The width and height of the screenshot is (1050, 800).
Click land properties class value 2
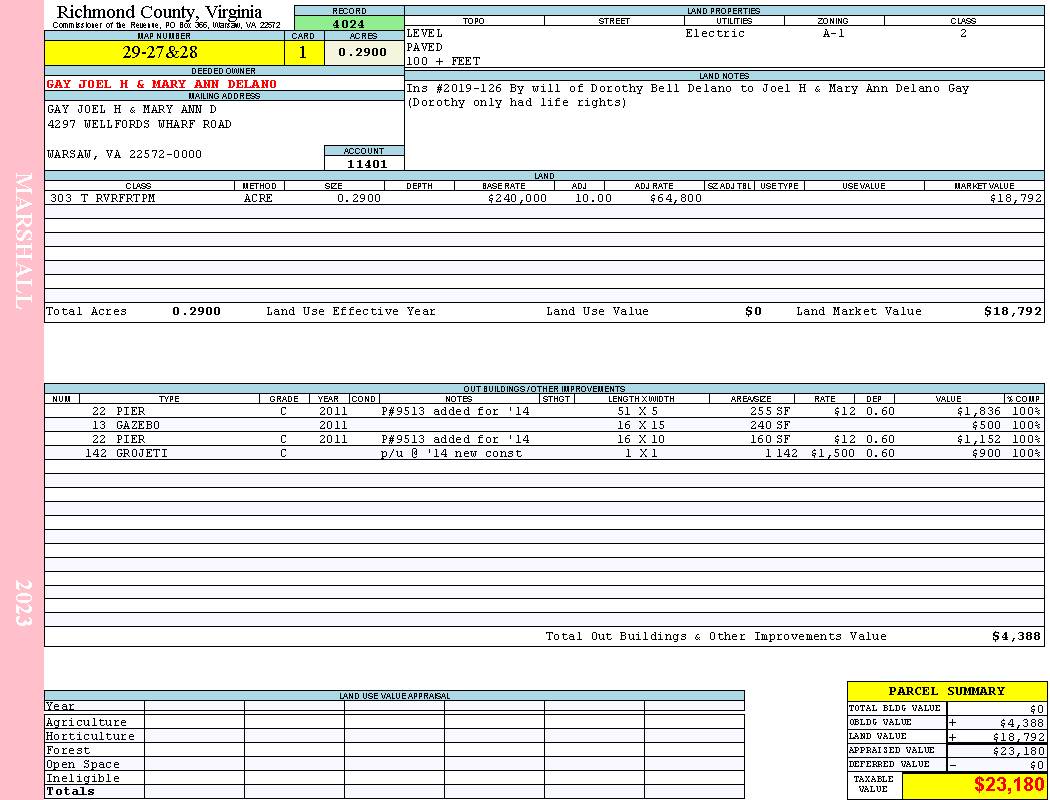point(964,33)
